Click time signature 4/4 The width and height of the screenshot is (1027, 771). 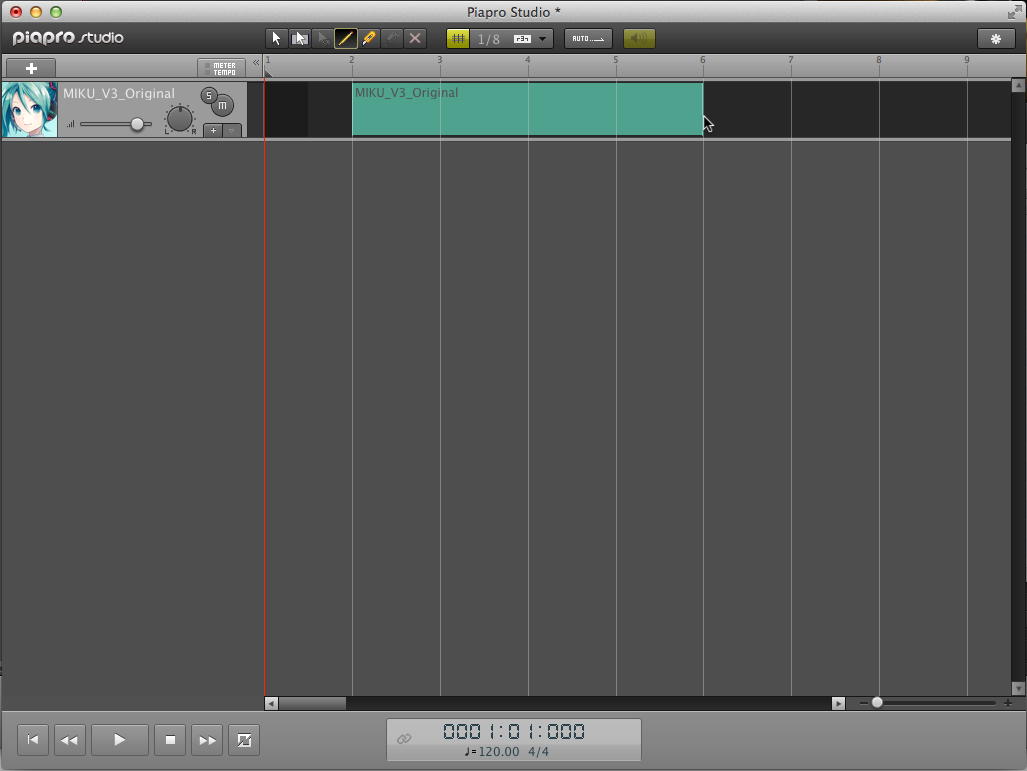coord(538,752)
